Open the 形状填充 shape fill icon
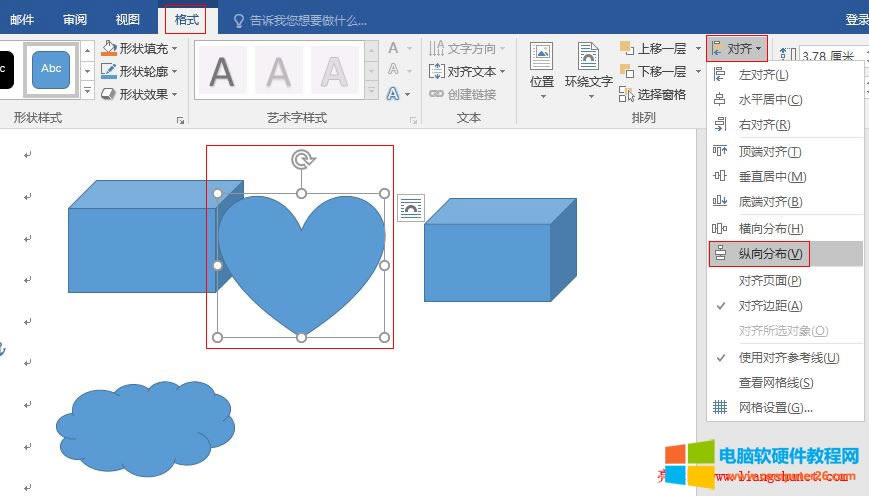This screenshot has width=869, height=496. click(x=109, y=48)
